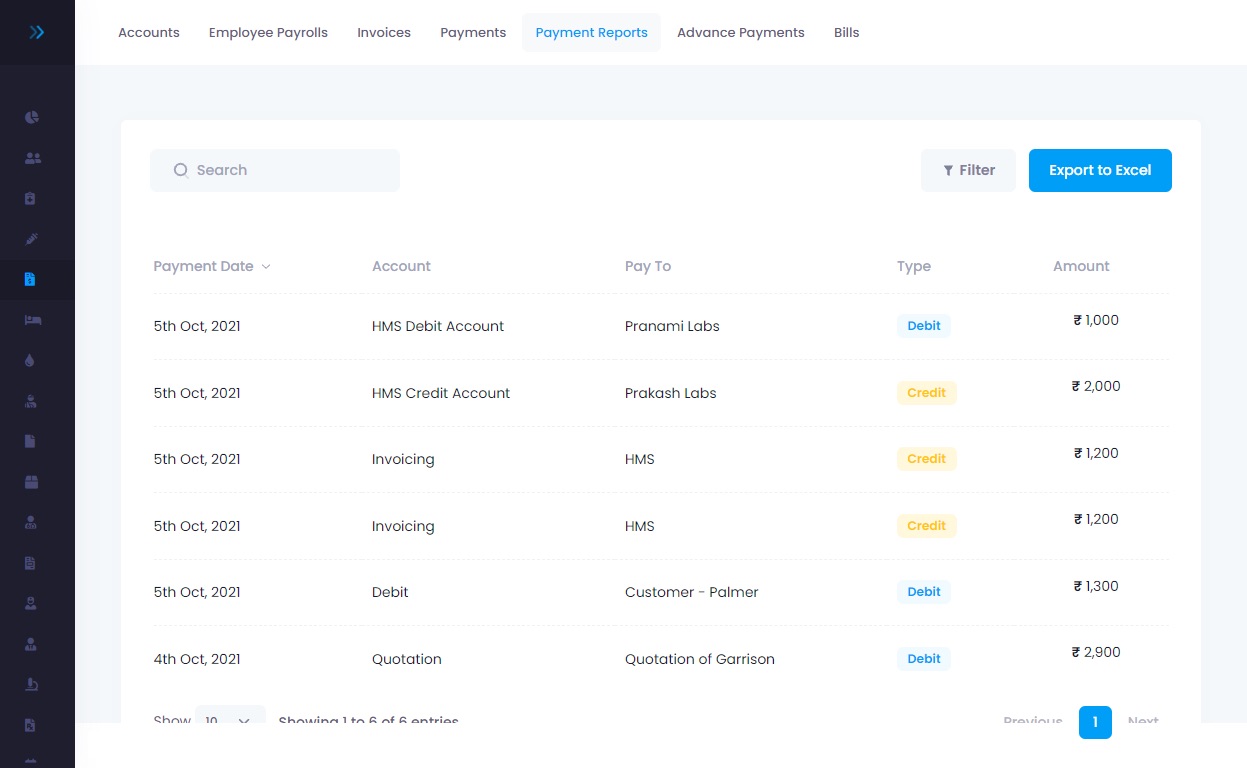Viewport: 1247px width, 768px height.
Task: Expand the sidebar using the double chevron
Action: coord(37,32)
